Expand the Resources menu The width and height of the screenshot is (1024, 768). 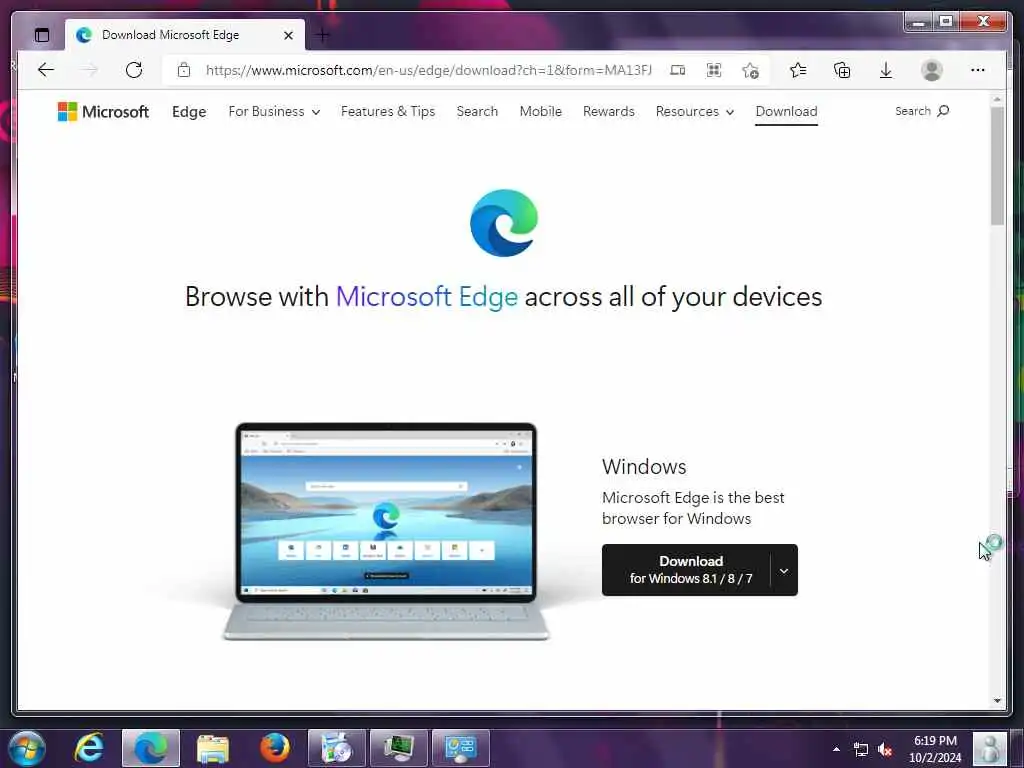(695, 112)
